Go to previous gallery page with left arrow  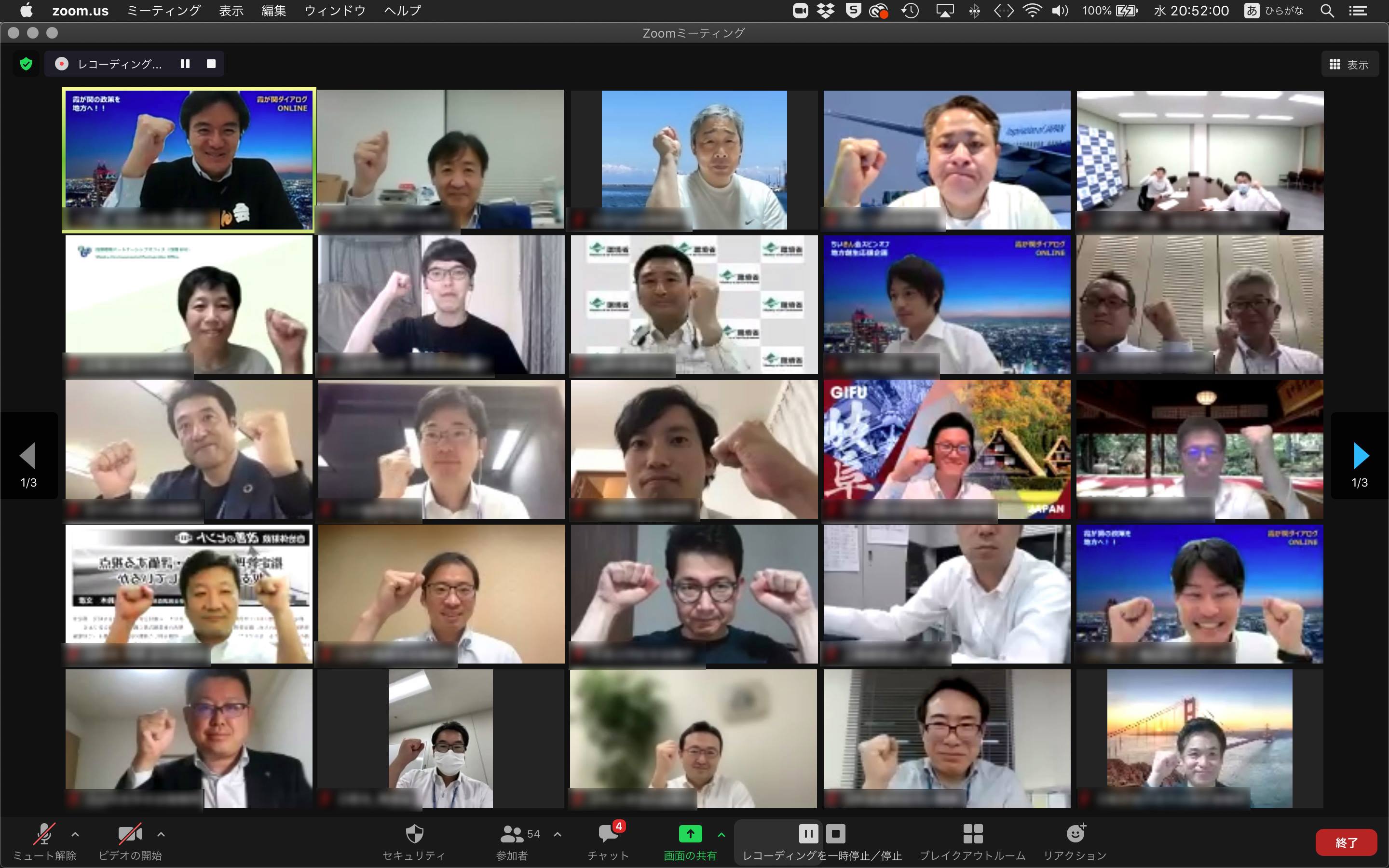(x=28, y=456)
